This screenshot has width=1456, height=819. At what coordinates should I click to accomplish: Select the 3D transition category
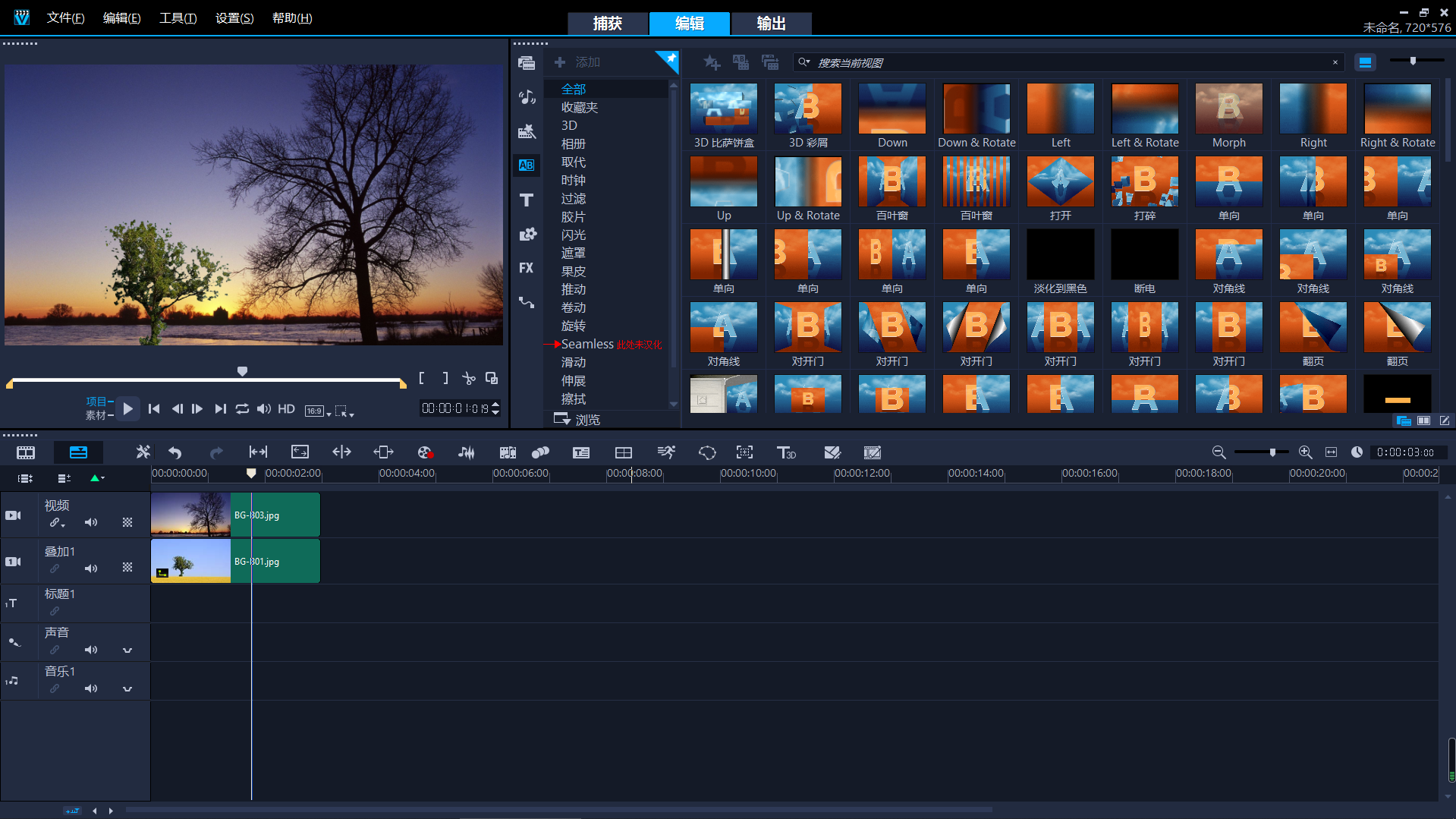[x=569, y=125]
